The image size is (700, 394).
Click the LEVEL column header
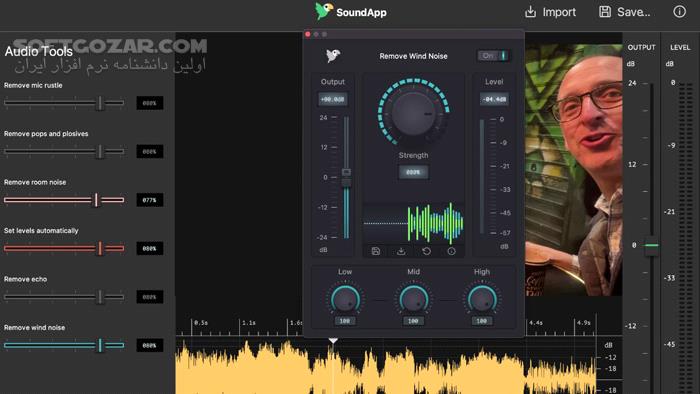point(680,47)
